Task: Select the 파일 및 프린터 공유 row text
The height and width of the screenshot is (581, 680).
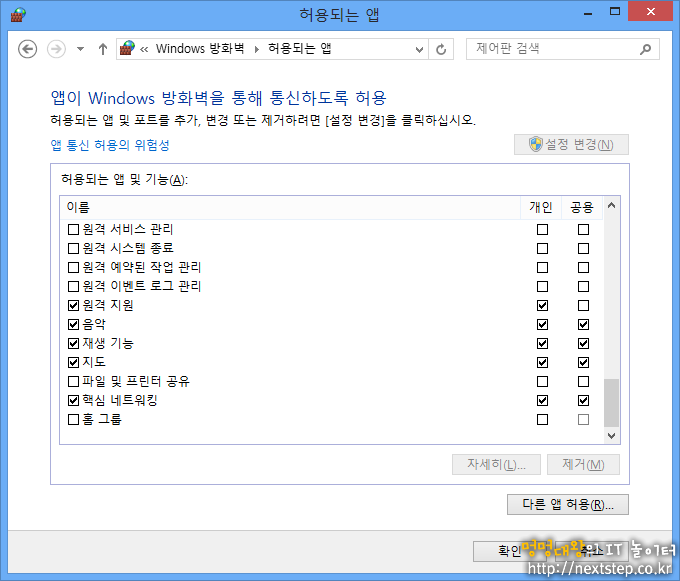Action: coord(136,381)
